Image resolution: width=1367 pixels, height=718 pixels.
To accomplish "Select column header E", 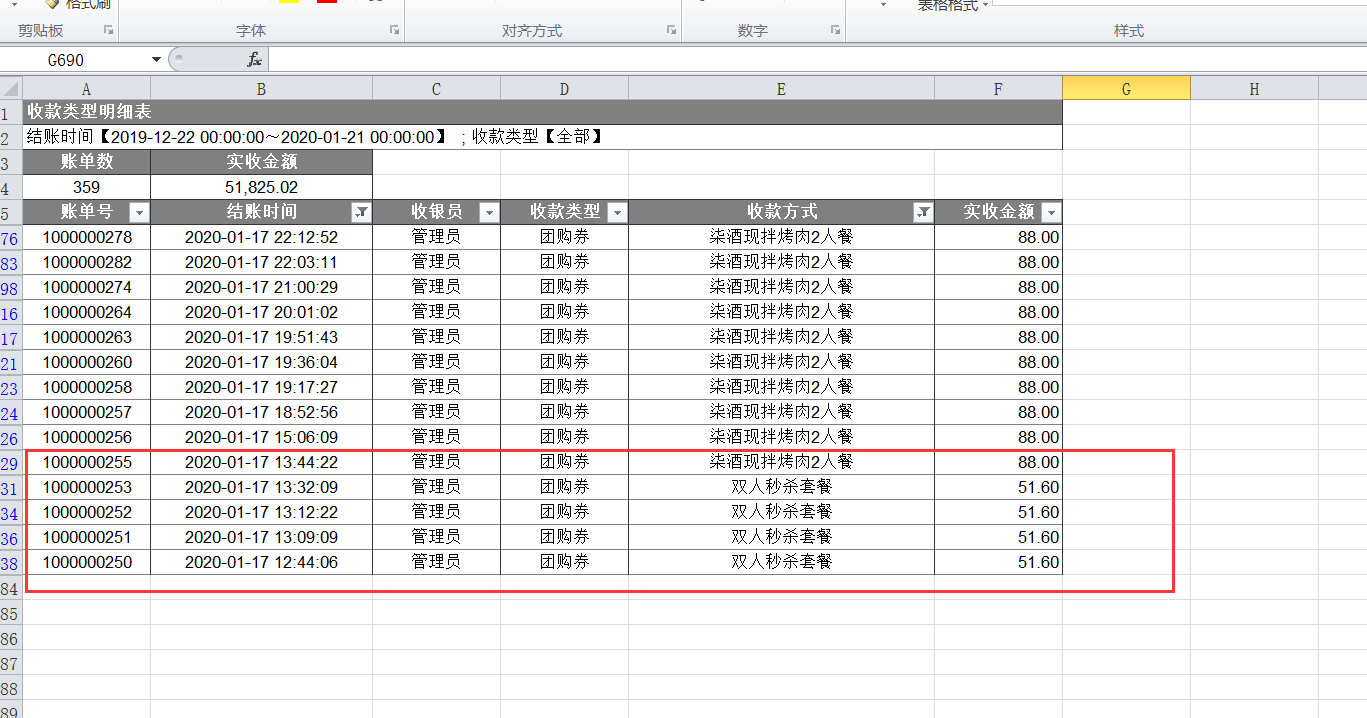I will pyautogui.click(x=780, y=88).
